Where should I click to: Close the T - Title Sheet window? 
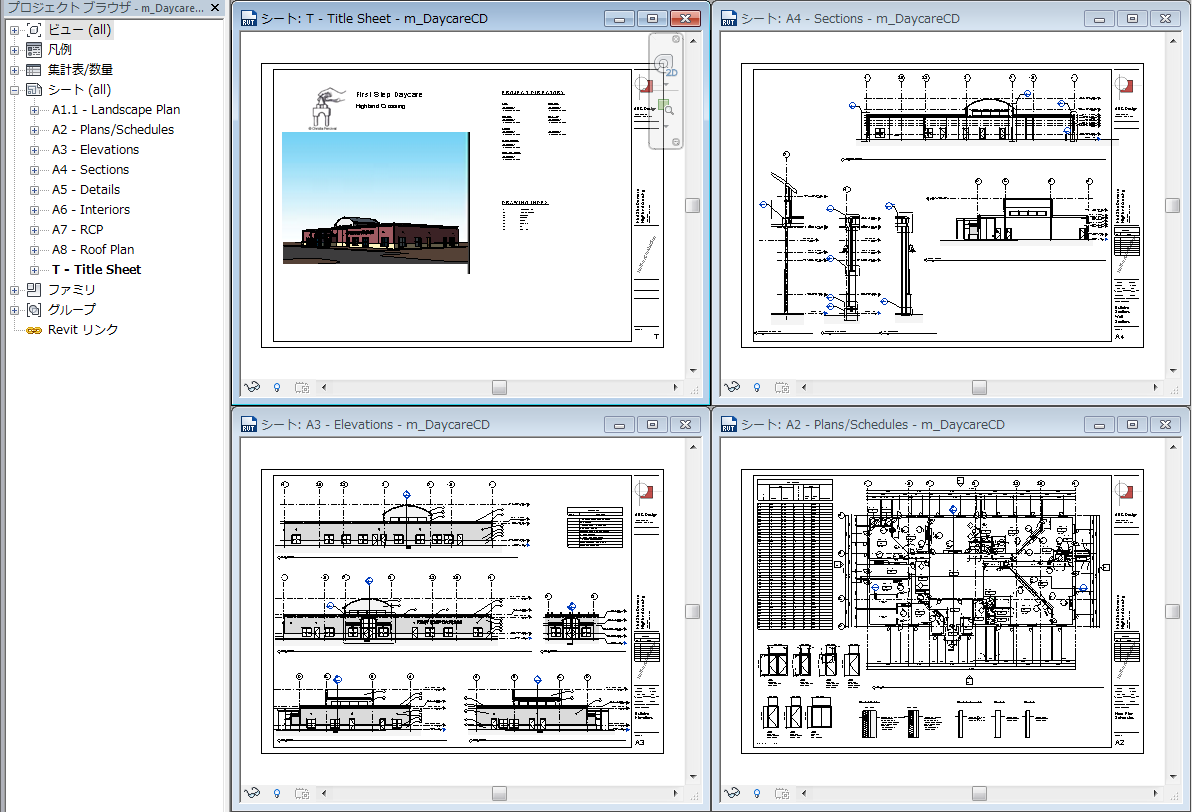[x=685, y=18]
